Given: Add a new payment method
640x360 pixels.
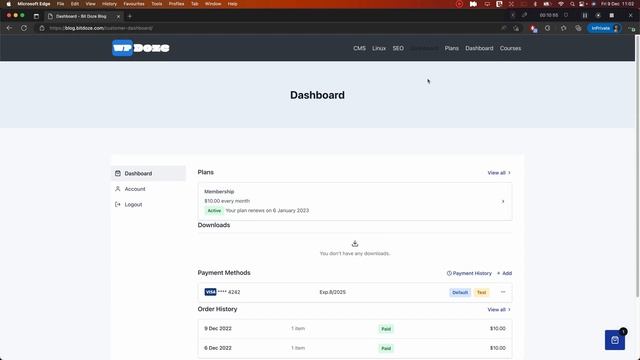Looking at the screenshot, I should tap(504, 273).
